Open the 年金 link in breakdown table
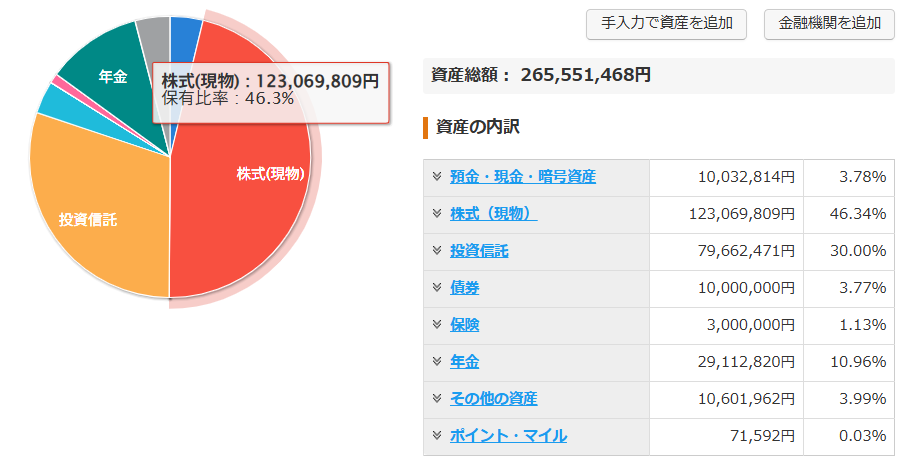This screenshot has height=473, width=914. tap(464, 362)
